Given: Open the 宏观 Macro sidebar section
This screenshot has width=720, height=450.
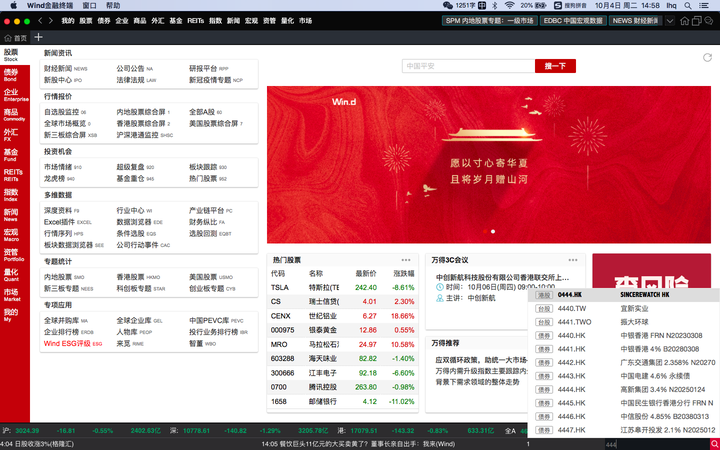Looking at the screenshot, I should click(15, 235).
